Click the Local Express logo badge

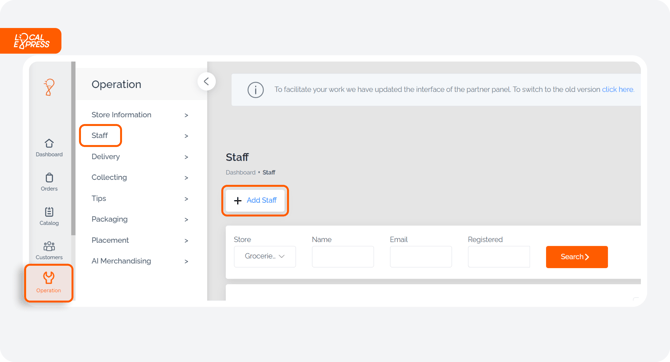[31, 41]
